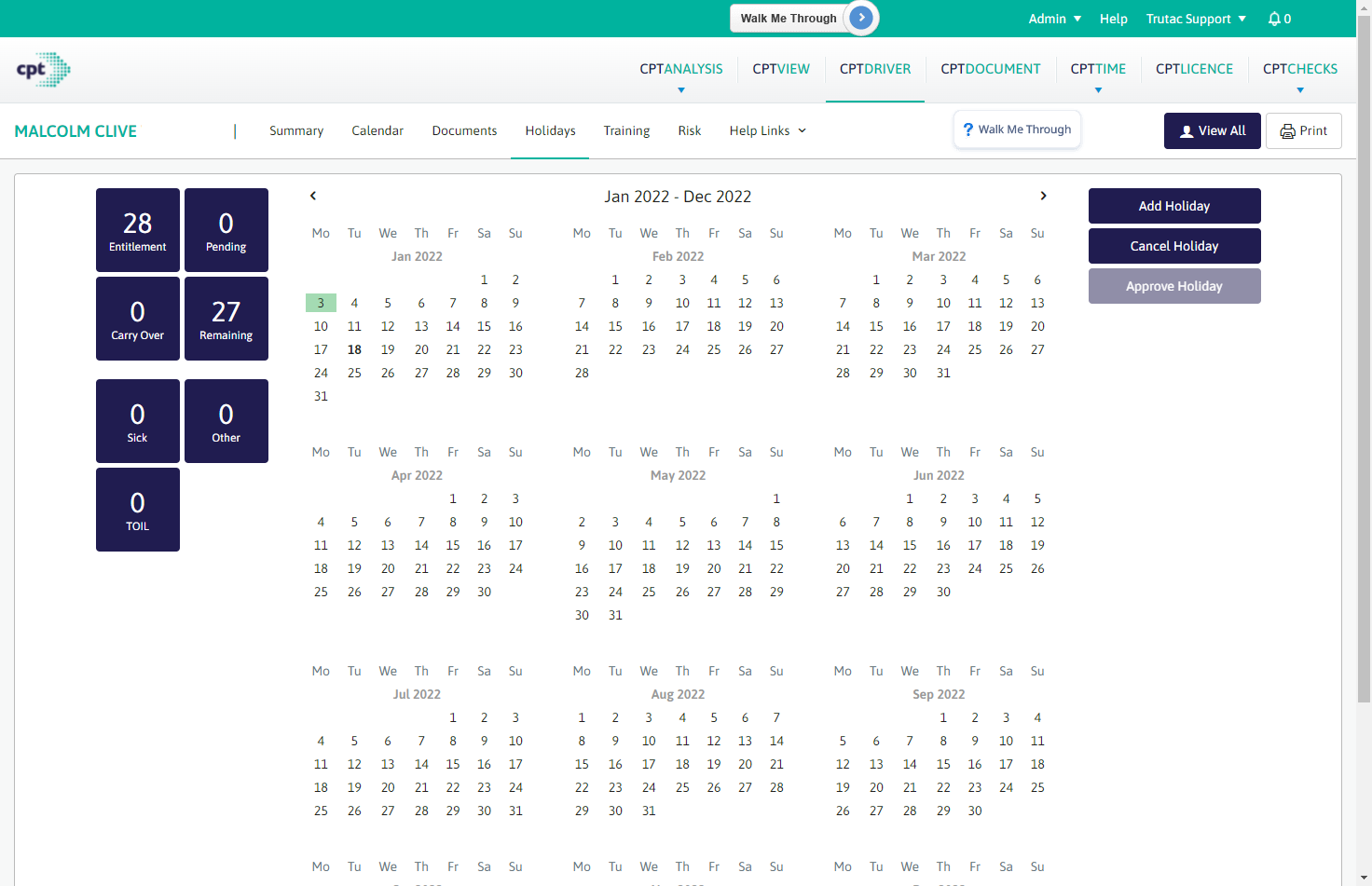Select the highlighted 3 January date
Screen dimensions: 1372x886
click(x=321, y=303)
